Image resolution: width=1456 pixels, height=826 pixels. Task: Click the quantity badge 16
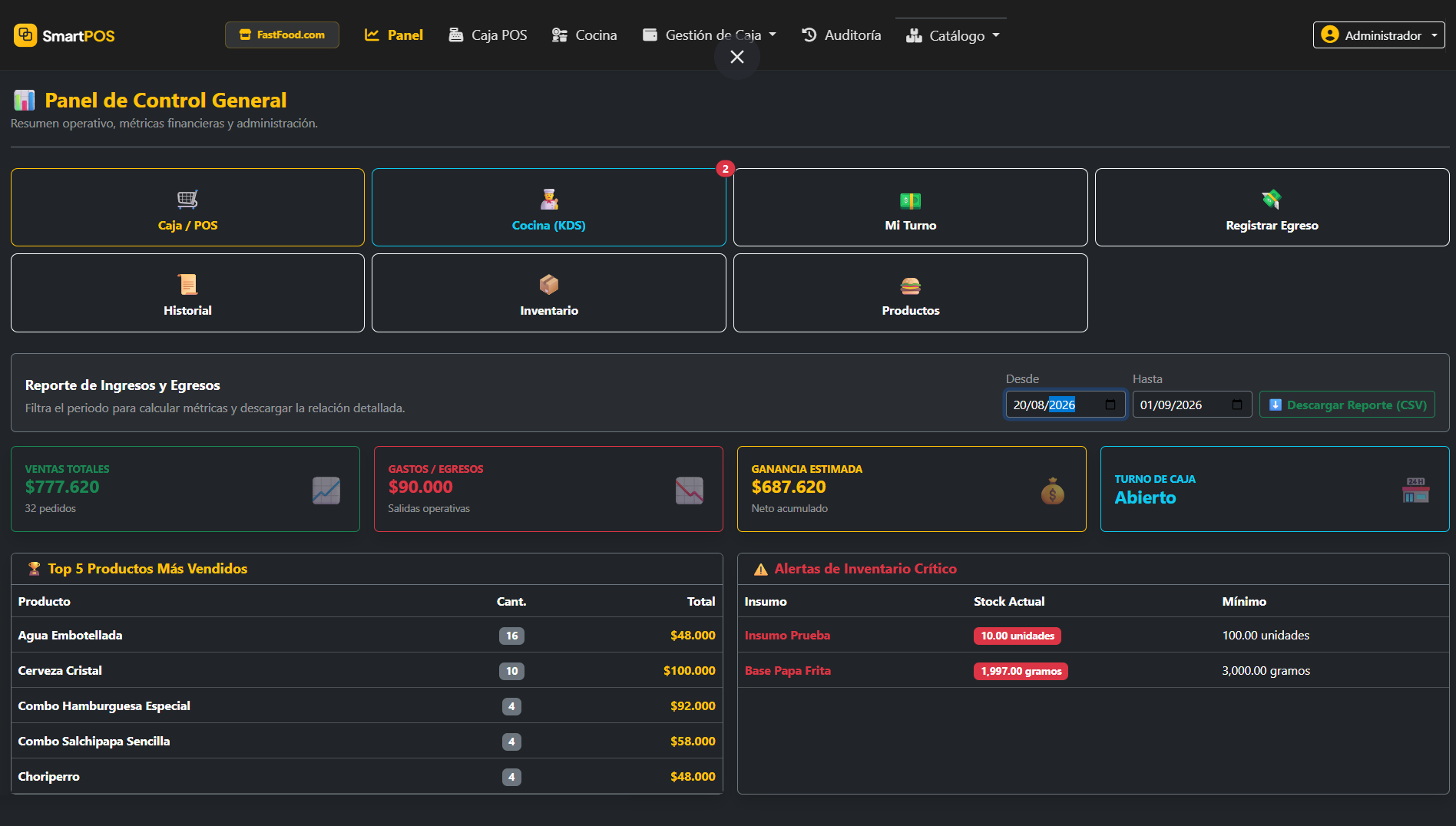click(511, 636)
